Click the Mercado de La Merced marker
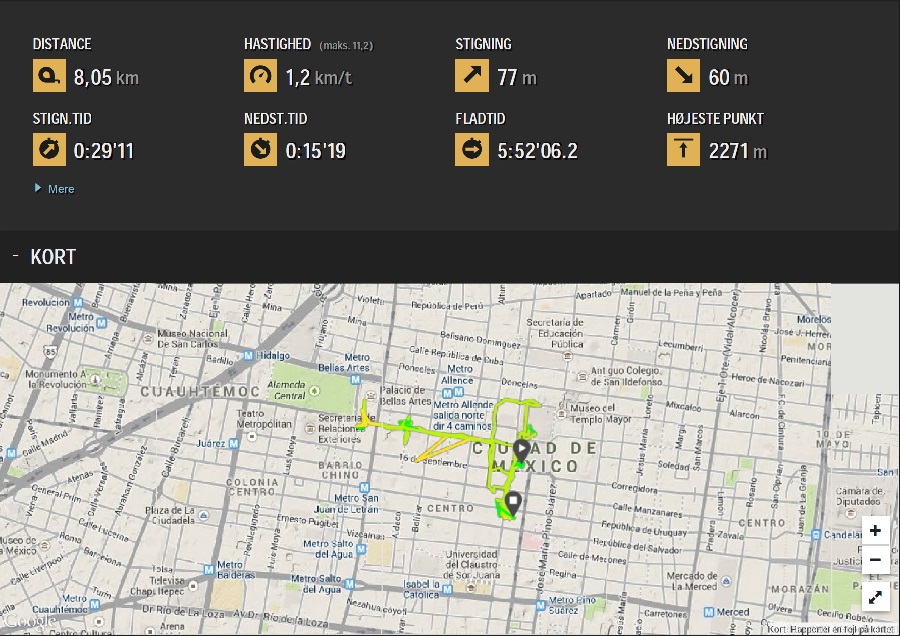The width and height of the screenshot is (900, 636). 726,581
